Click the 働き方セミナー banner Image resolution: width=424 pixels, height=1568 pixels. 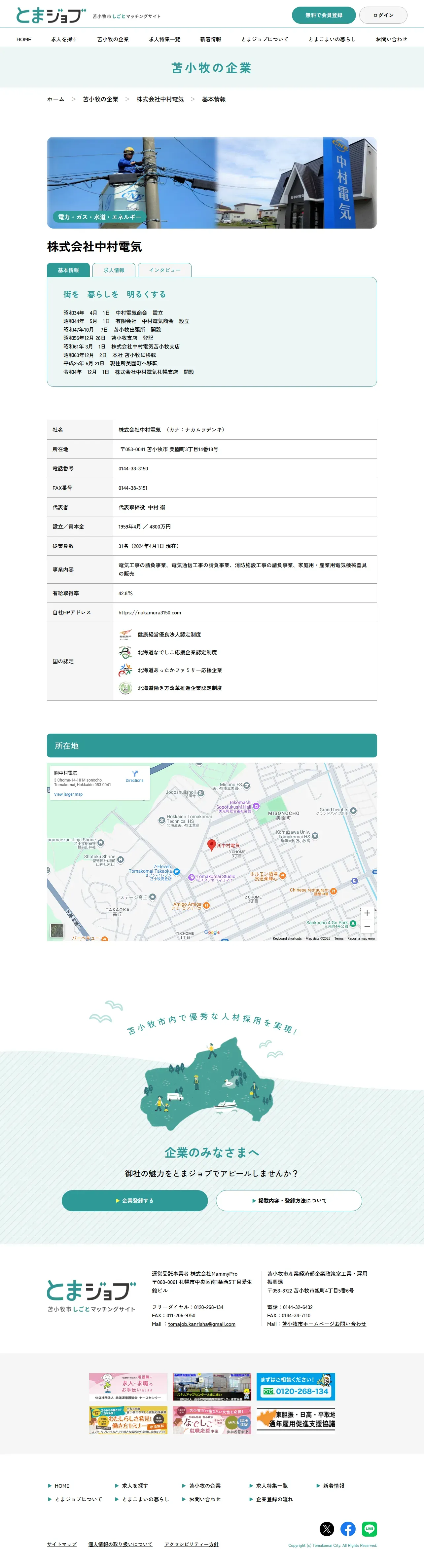coord(128,1420)
